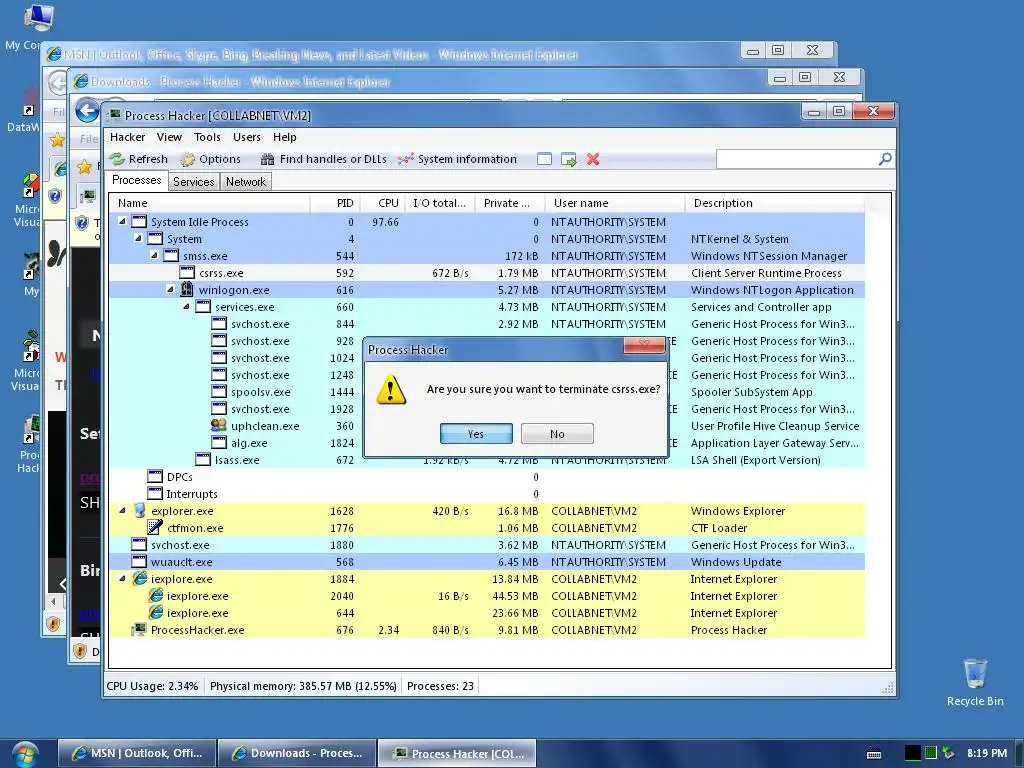Click the search magnifier icon
The width and height of the screenshot is (1024, 768).
coord(885,159)
